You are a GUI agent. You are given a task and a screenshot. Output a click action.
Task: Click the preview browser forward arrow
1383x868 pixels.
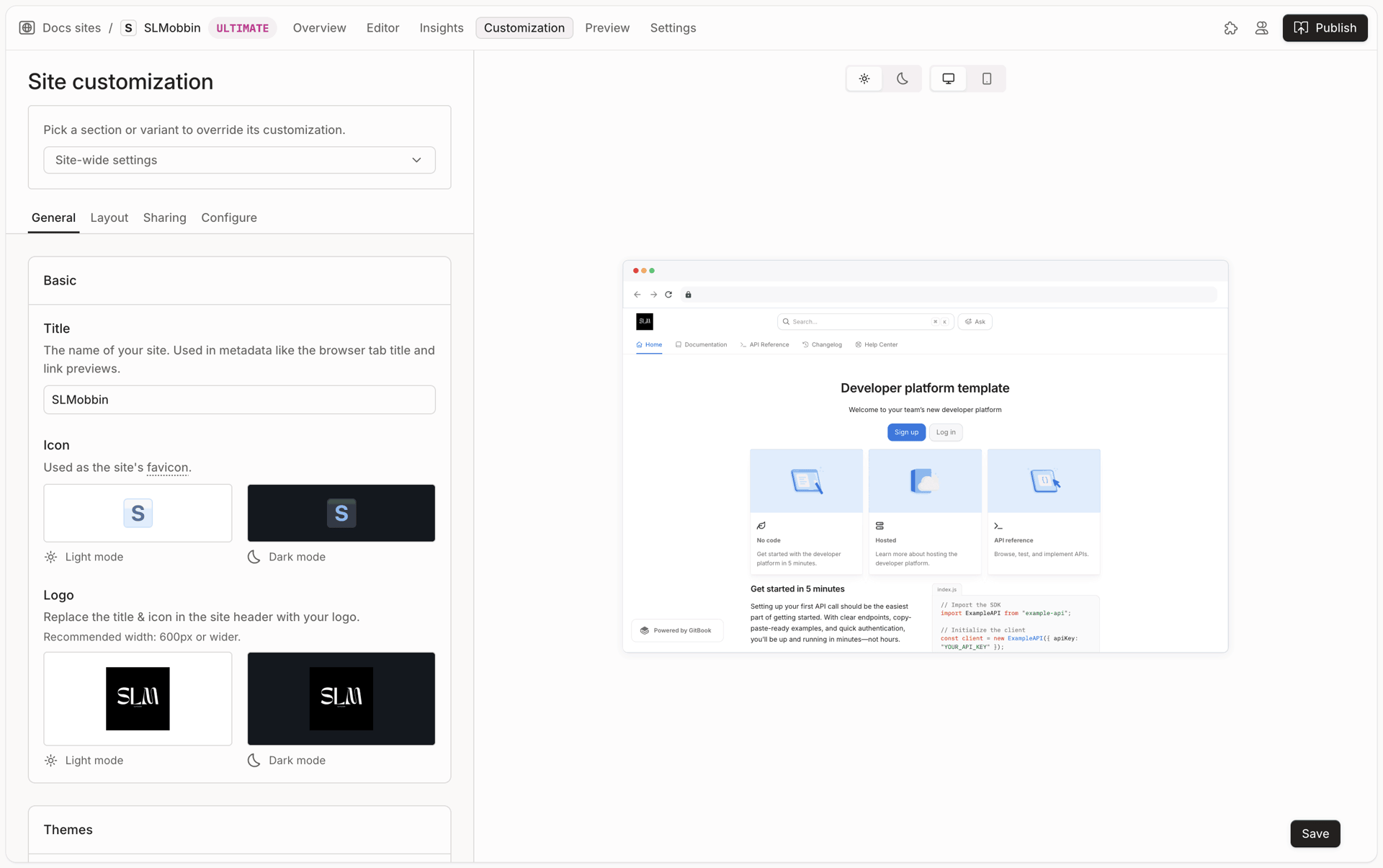(653, 295)
